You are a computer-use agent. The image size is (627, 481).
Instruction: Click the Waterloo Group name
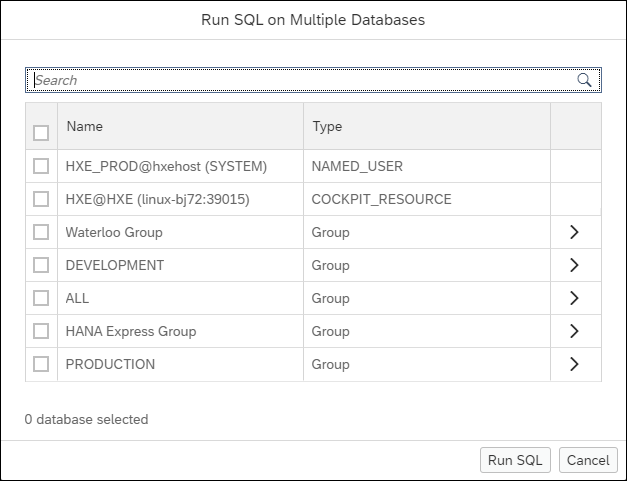pos(114,232)
